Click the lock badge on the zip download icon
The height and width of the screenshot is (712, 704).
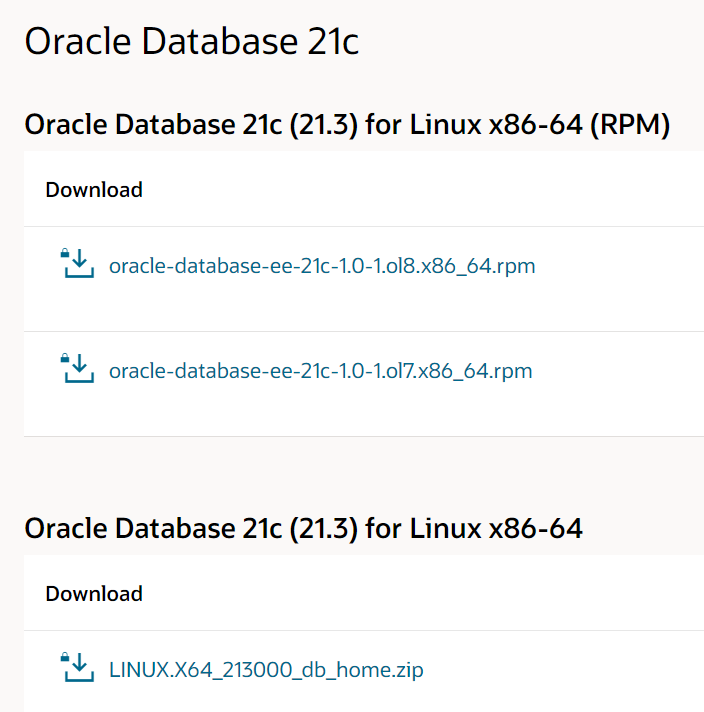tap(66, 657)
